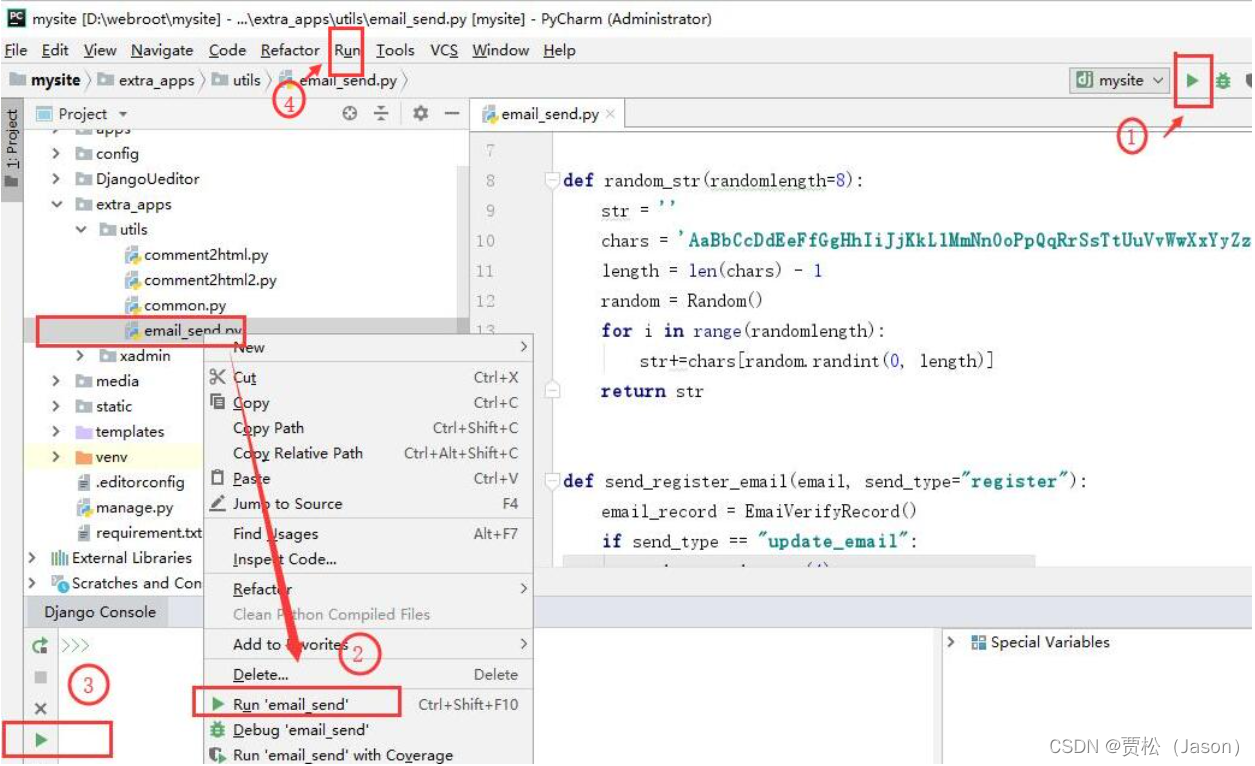Close the email_send.py editor tab
Viewport: 1255px width, 766px height.
[x=610, y=114]
